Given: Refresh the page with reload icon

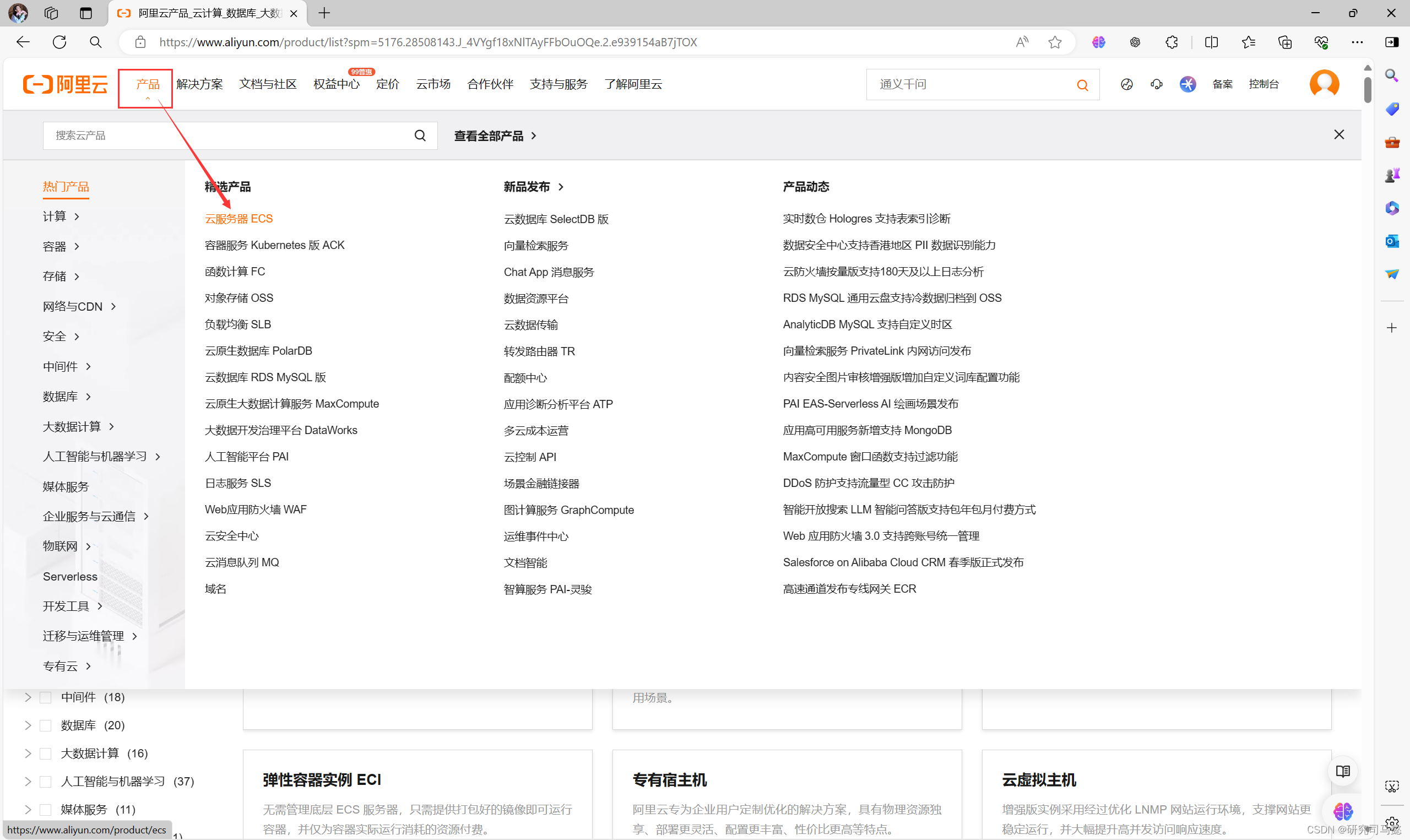Looking at the screenshot, I should (x=59, y=42).
